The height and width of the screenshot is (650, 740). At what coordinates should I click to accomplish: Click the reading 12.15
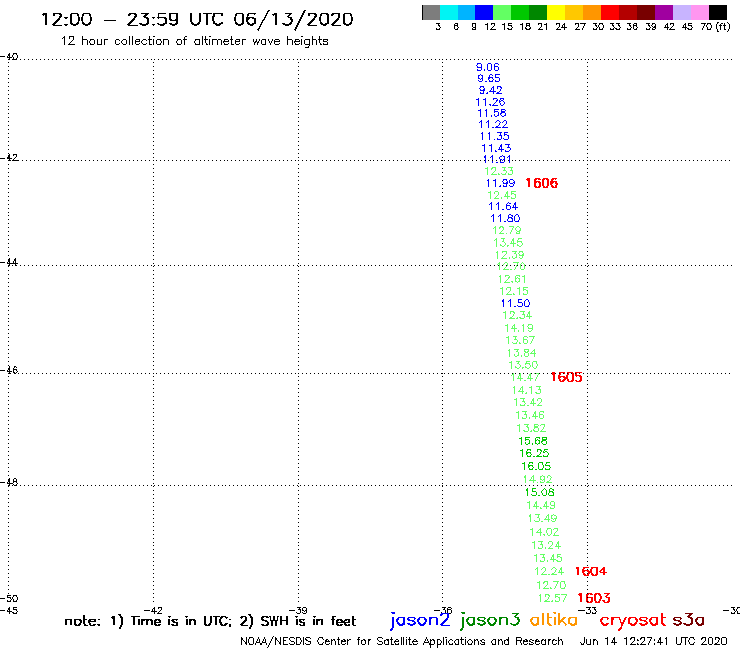pyautogui.click(x=514, y=291)
